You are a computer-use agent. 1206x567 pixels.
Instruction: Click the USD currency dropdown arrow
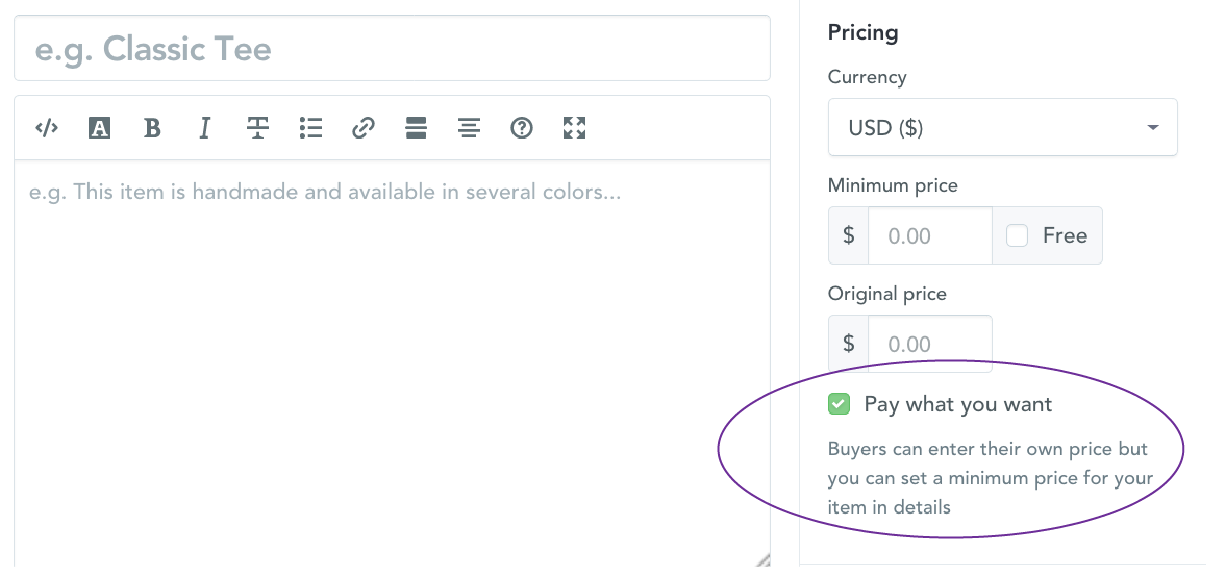pos(1153,128)
